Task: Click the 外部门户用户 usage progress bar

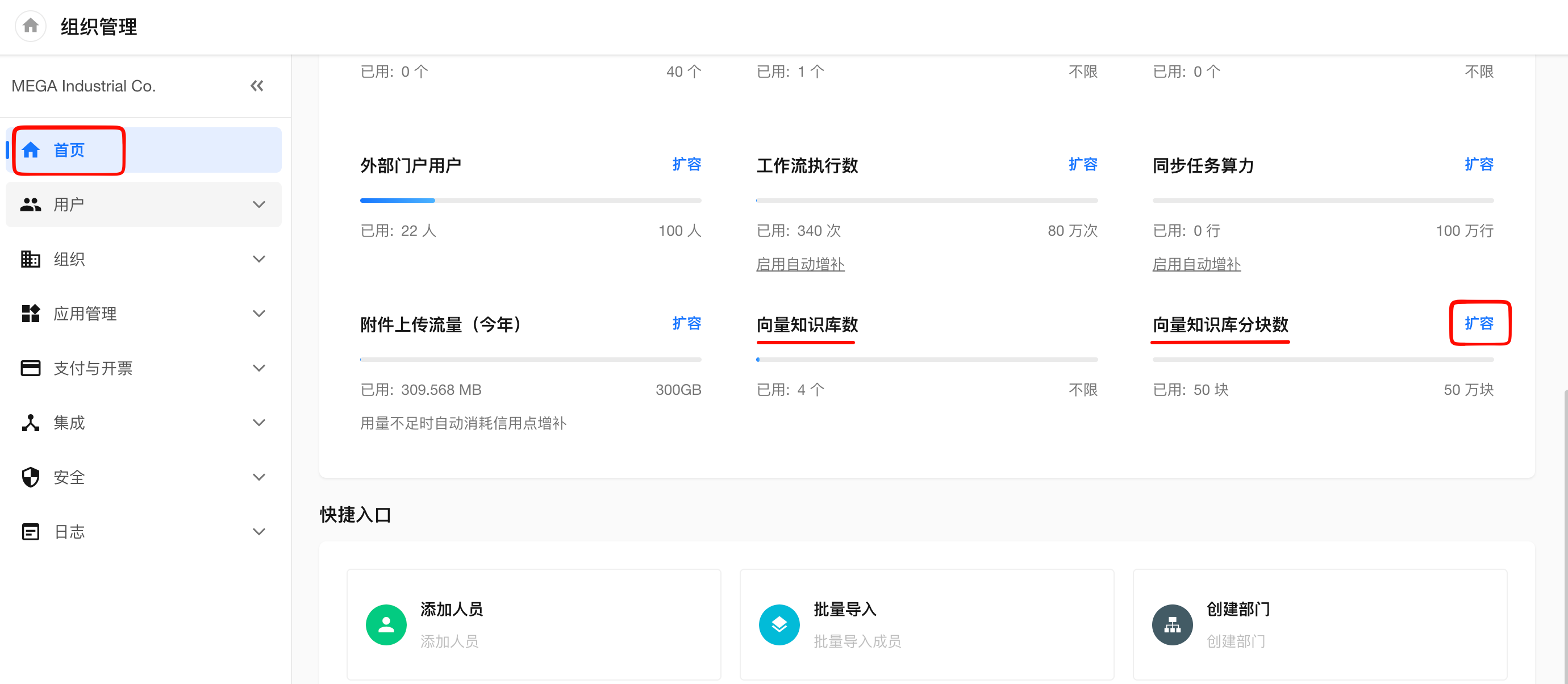Action: pos(530,200)
